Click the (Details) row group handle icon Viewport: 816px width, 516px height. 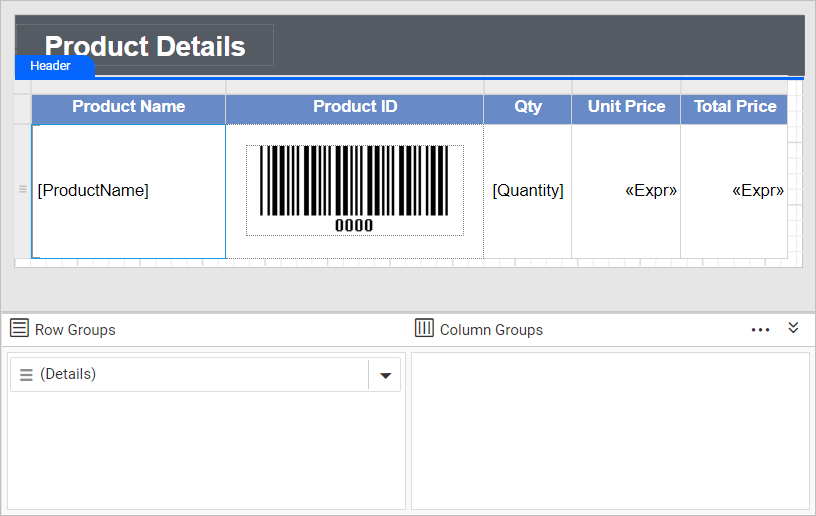(26, 375)
